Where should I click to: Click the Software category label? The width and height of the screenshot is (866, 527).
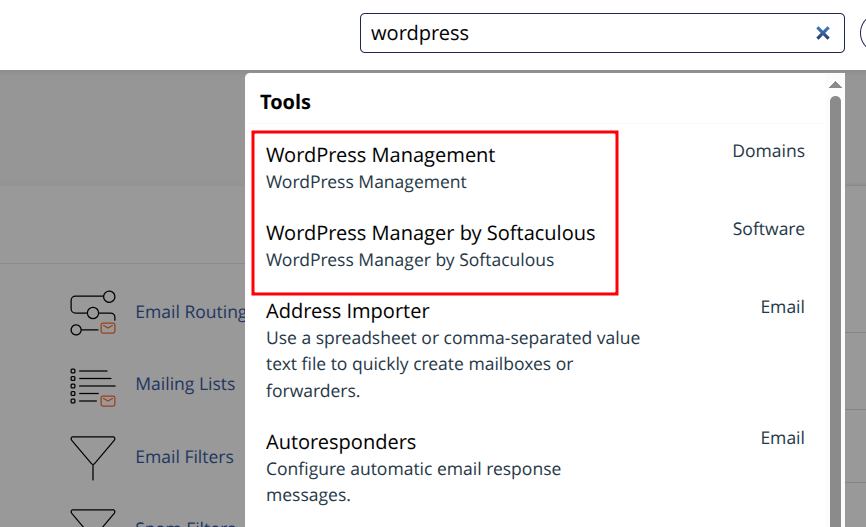768,229
